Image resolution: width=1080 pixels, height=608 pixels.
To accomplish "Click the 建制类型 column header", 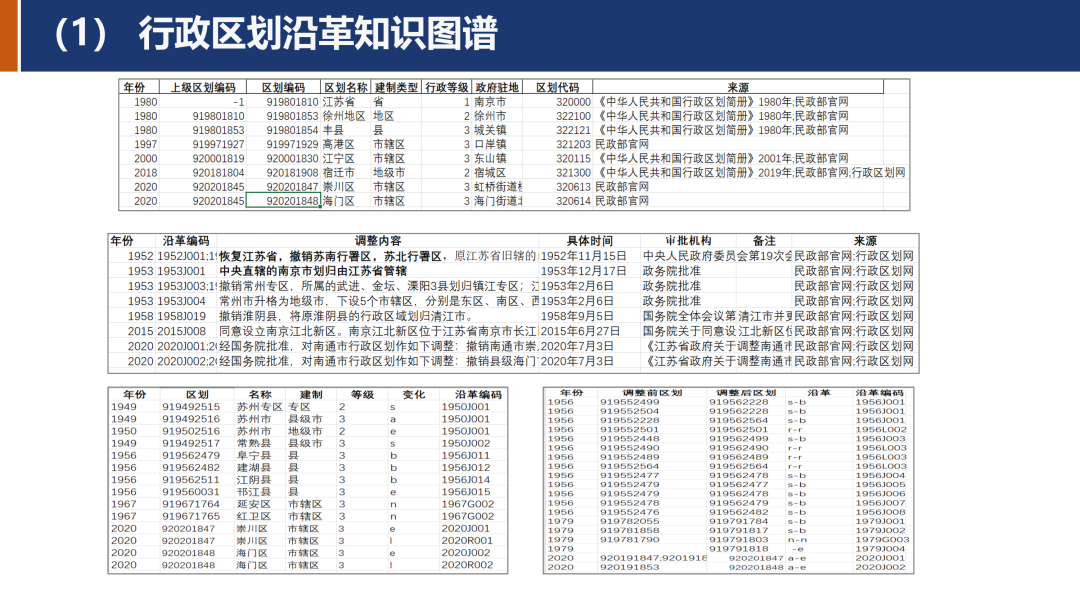I will point(396,87).
